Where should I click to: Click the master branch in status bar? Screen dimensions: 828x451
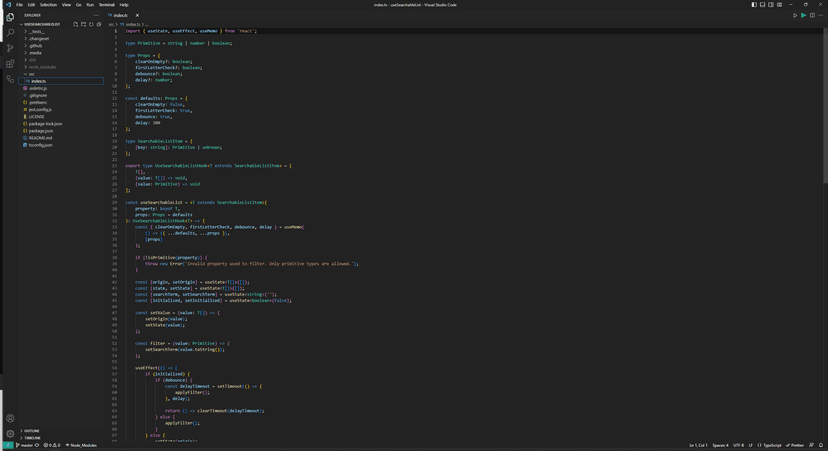tap(26, 445)
